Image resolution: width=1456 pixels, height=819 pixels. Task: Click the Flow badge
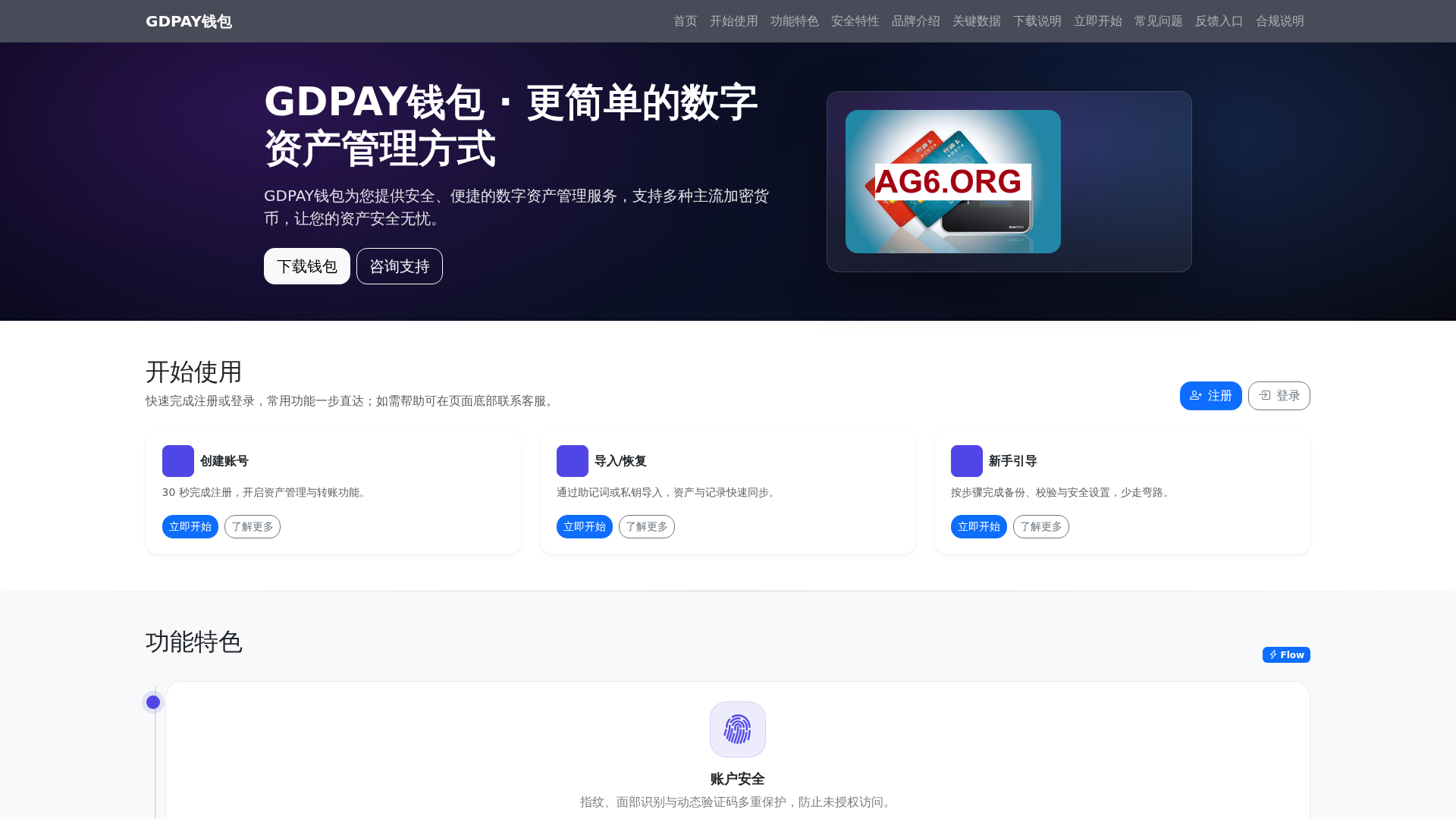1286,654
